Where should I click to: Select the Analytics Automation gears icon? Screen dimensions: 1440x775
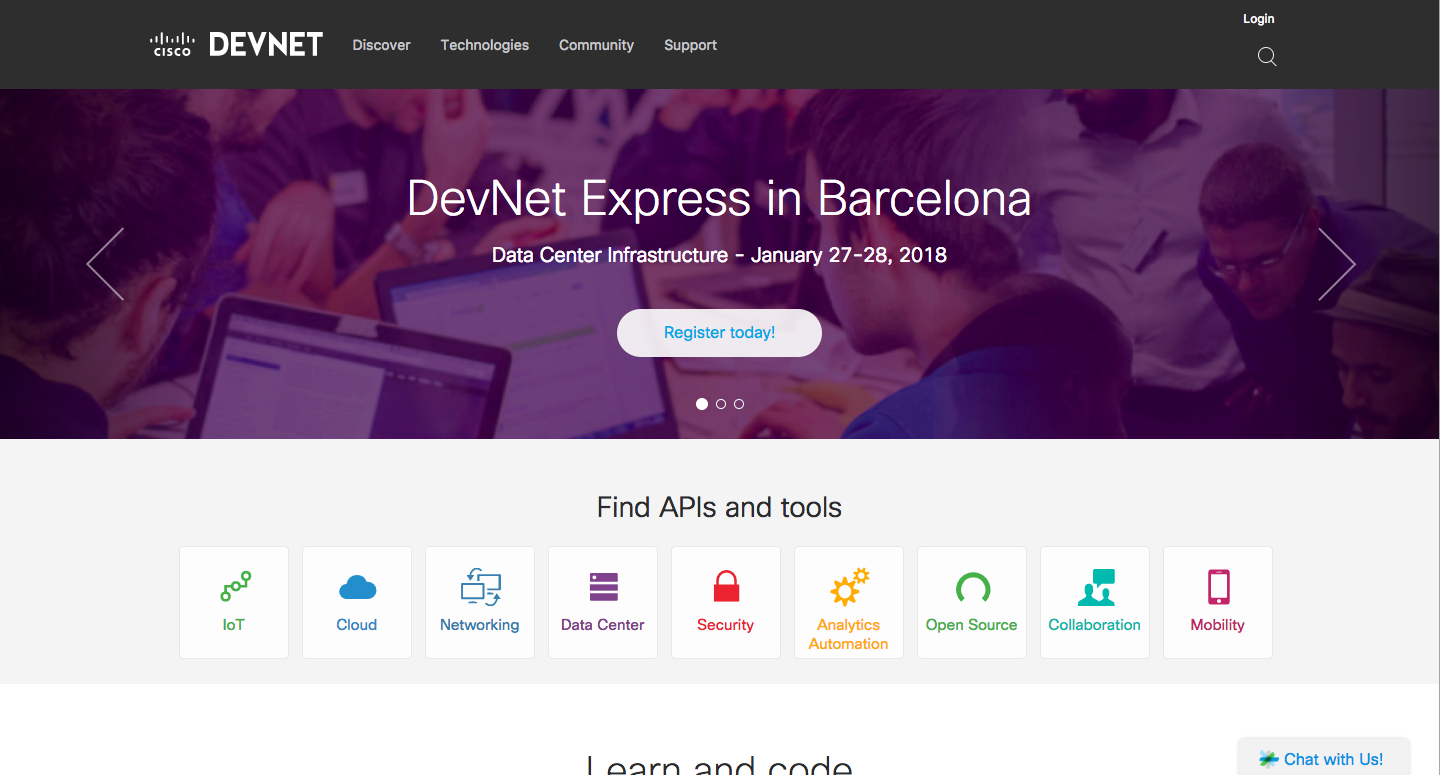point(850,587)
